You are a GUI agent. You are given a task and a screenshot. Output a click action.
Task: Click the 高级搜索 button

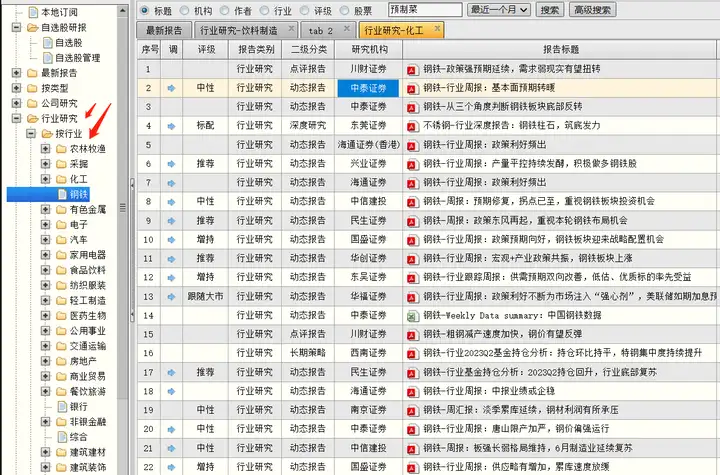coord(592,10)
